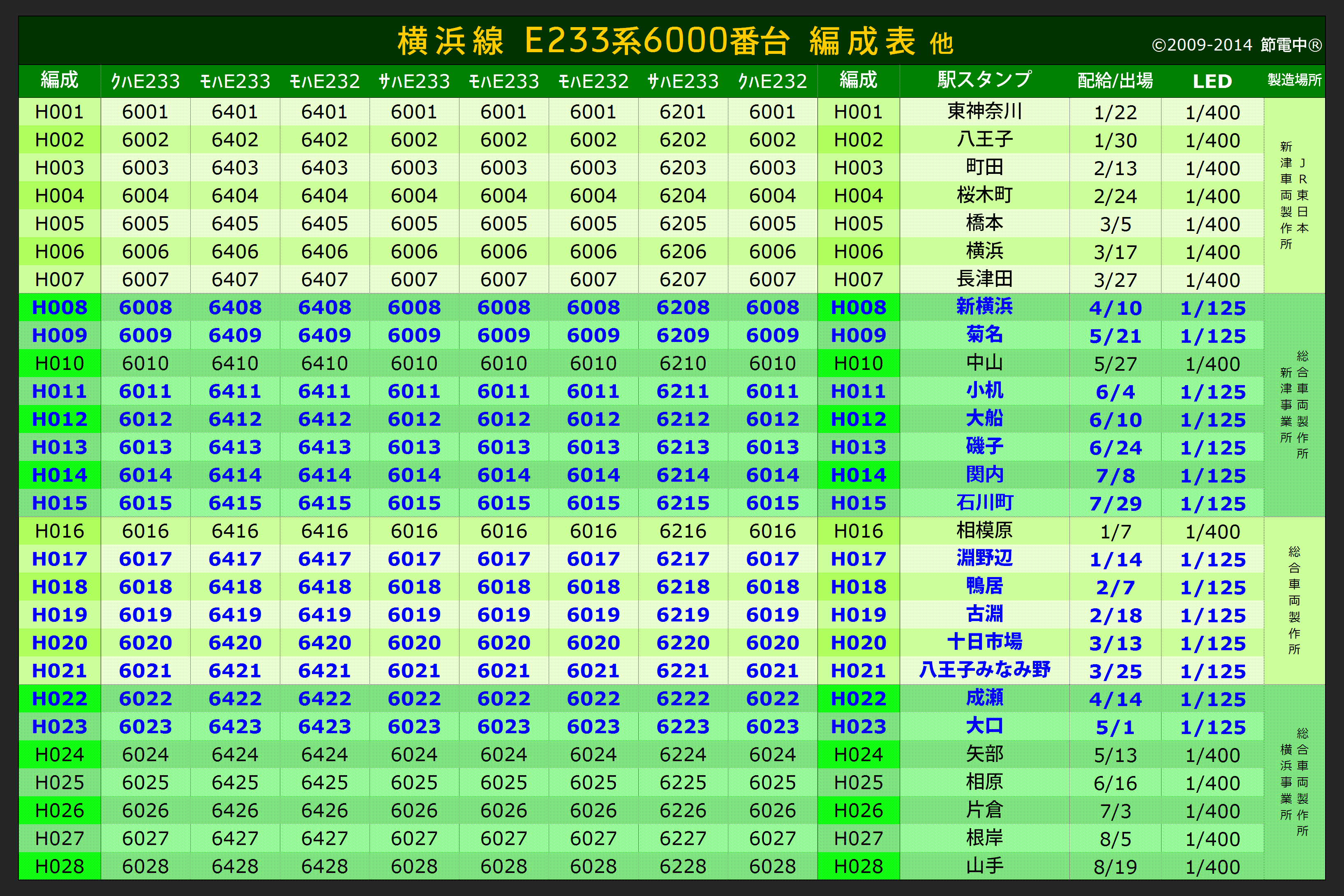The image size is (1344, 896).
Task: Click the 大口 station cell
Action: point(984,726)
